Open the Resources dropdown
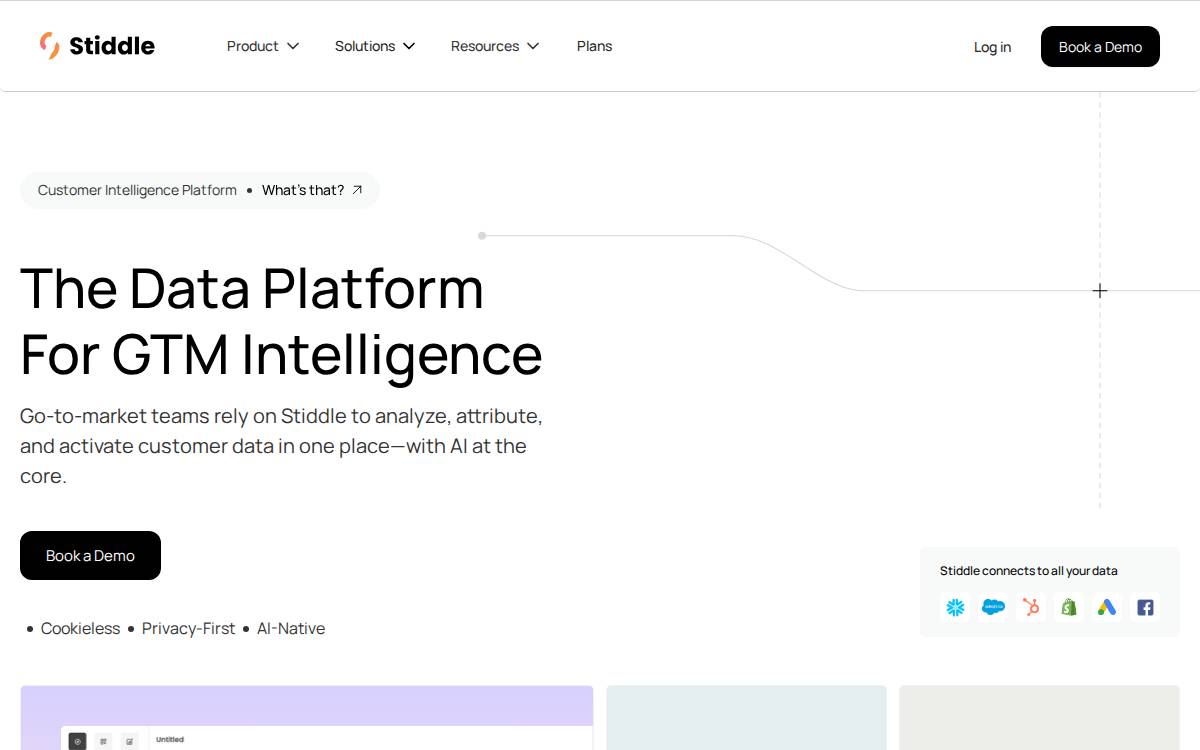The width and height of the screenshot is (1200, 750). point(495,46)
